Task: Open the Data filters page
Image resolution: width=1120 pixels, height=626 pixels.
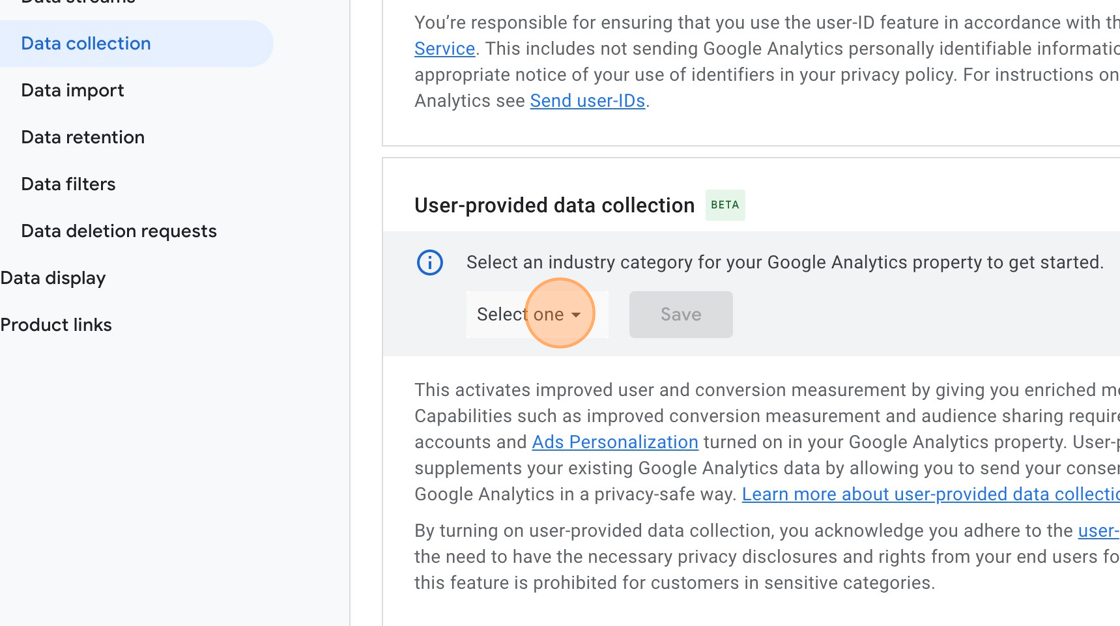Action: pyautogui.click(x=68, y=184)
